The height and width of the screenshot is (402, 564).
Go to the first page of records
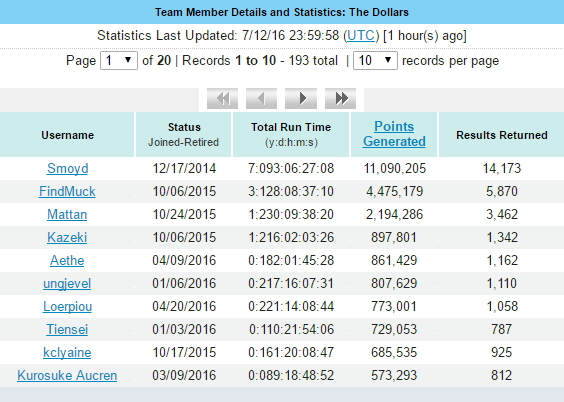point(222,98)
